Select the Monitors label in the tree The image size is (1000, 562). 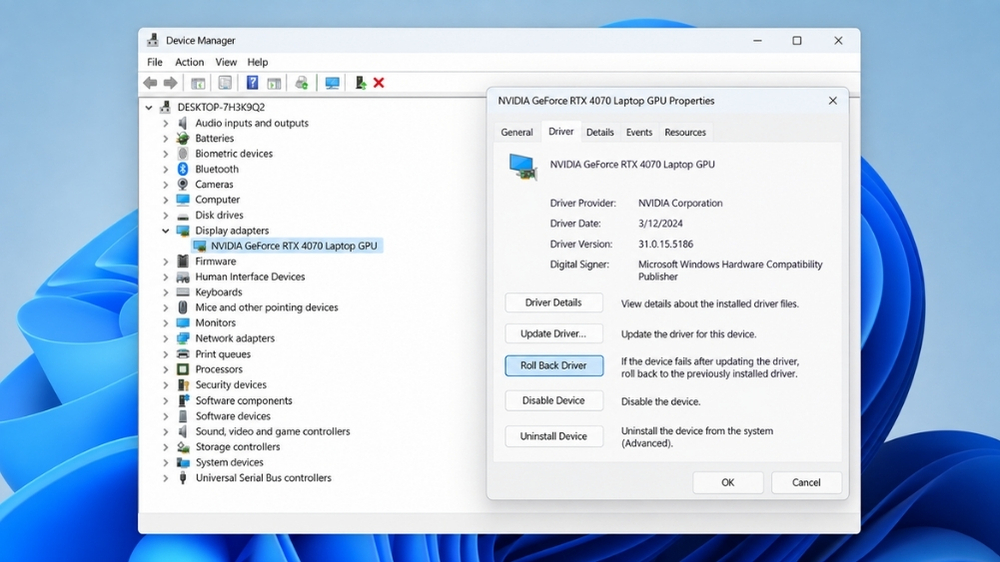(x=216, y=323)
